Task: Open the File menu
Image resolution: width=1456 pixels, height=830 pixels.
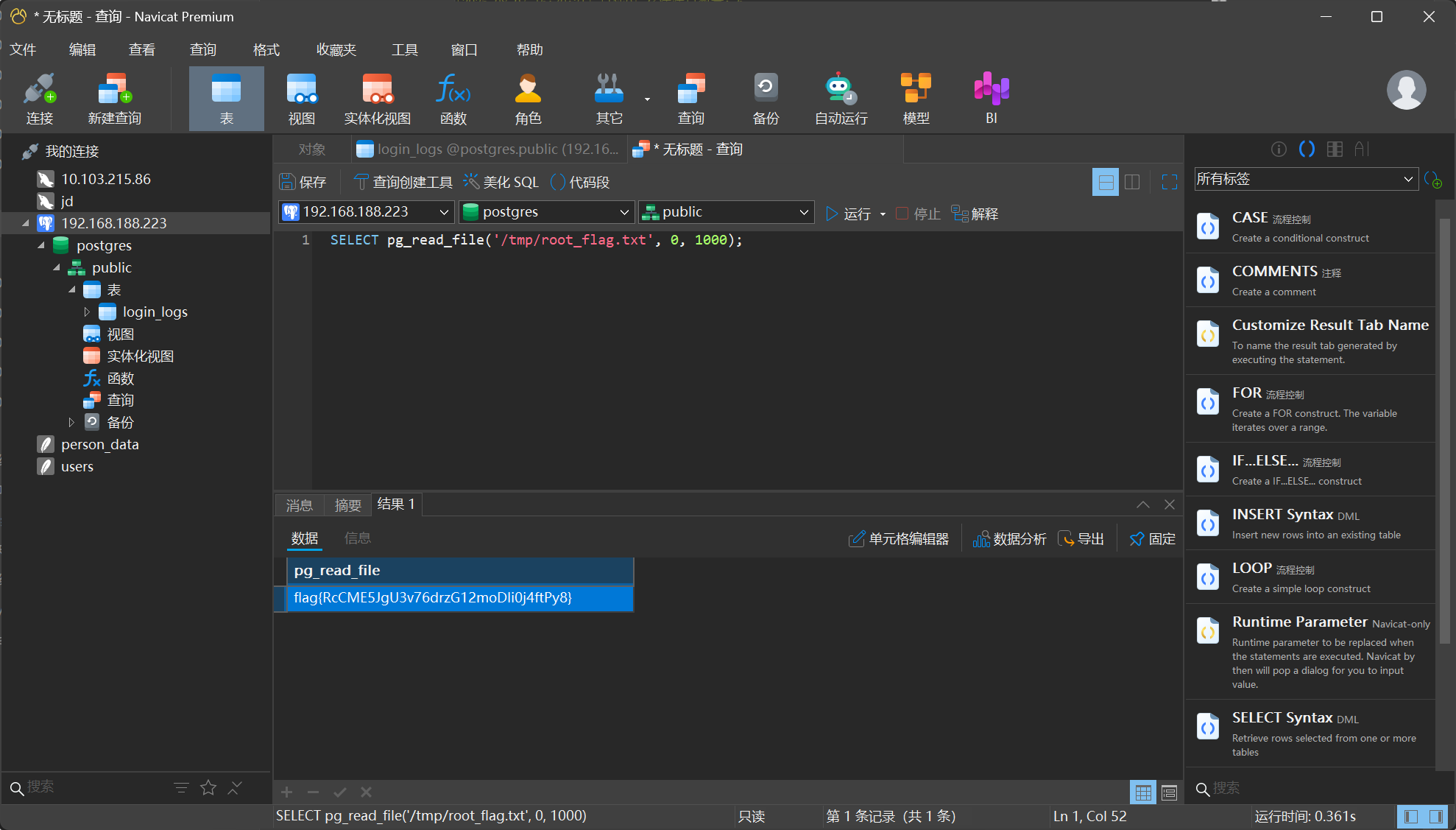Action: coord(23,49)
